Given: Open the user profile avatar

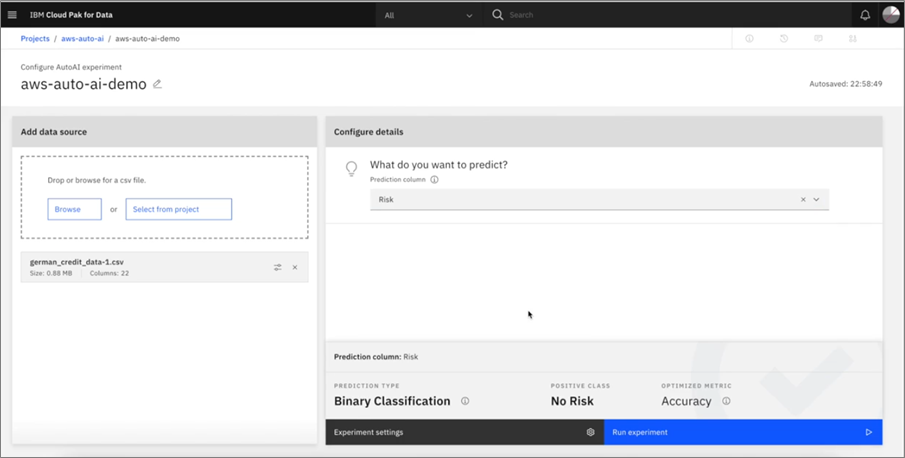Looking at the screenshot, I should pos(891,14).
